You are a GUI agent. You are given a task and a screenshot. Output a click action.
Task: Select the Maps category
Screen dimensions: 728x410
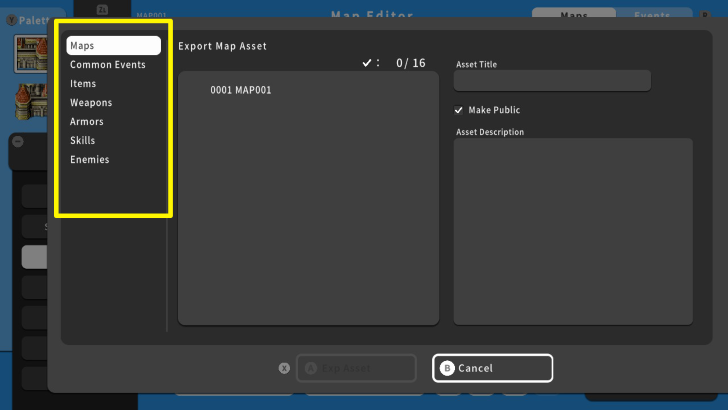(x=113, y=46)
